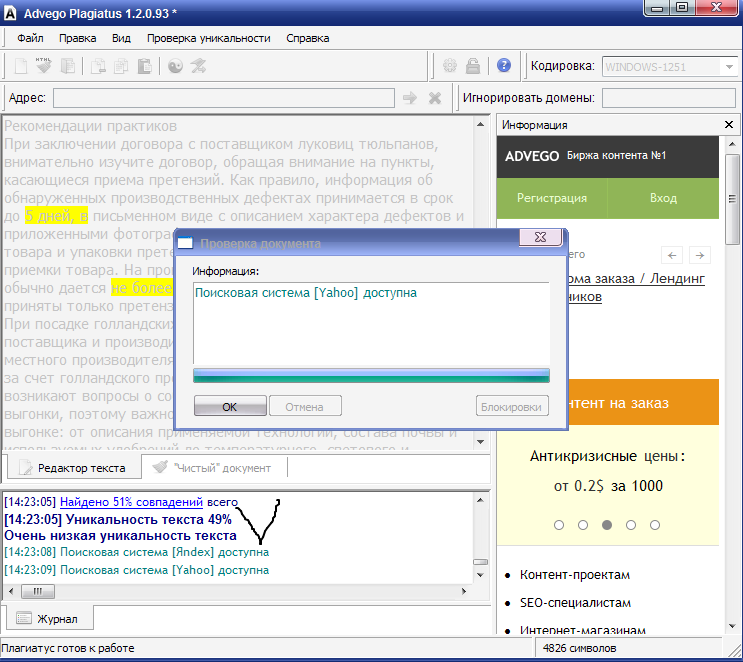Click log entry [14:23:09] Поисковая система [Yahoo]
The width and height of the screenshot is (743, 662).
(136, 570)
